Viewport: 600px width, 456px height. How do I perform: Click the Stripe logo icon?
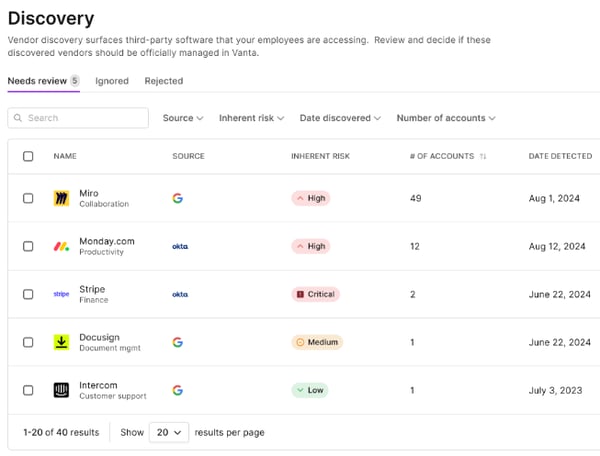(x=61, y=294)
